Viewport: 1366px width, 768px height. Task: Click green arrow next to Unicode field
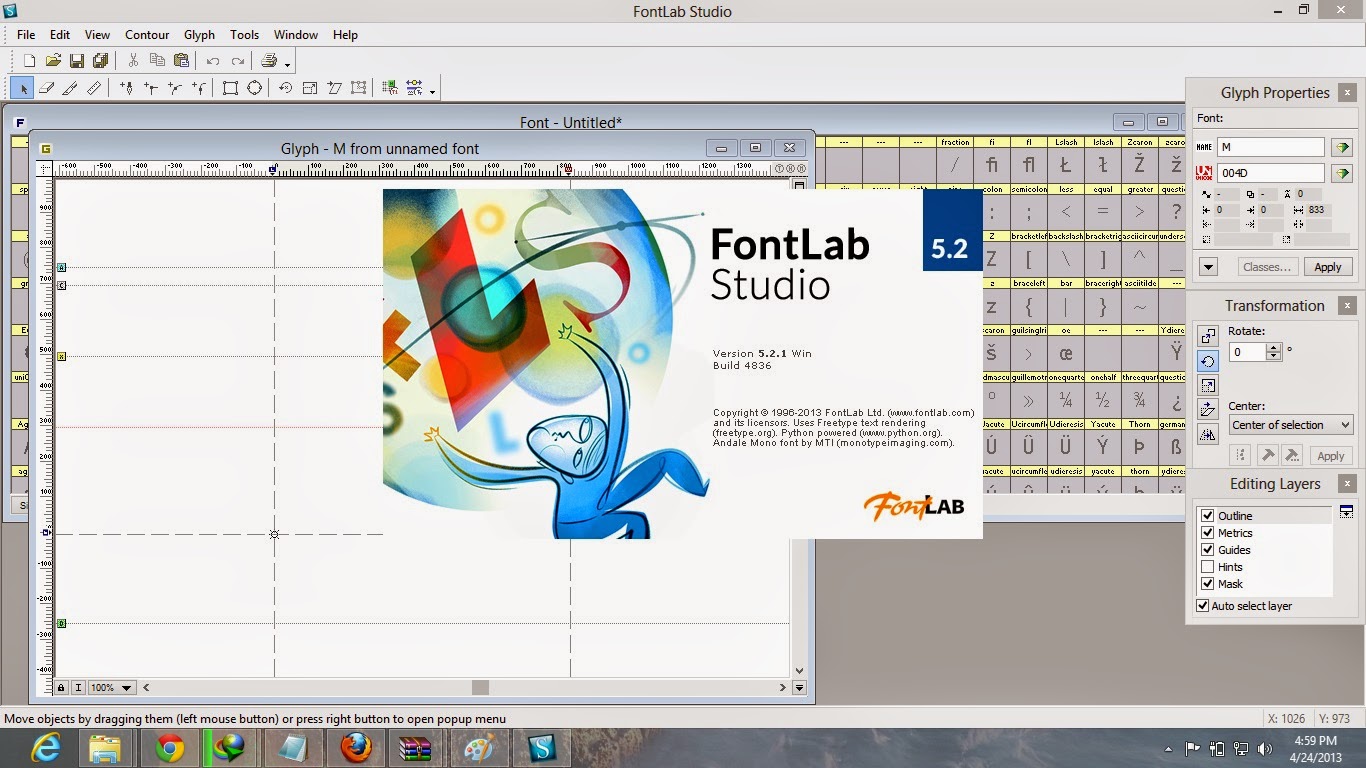pos(1341,173)
